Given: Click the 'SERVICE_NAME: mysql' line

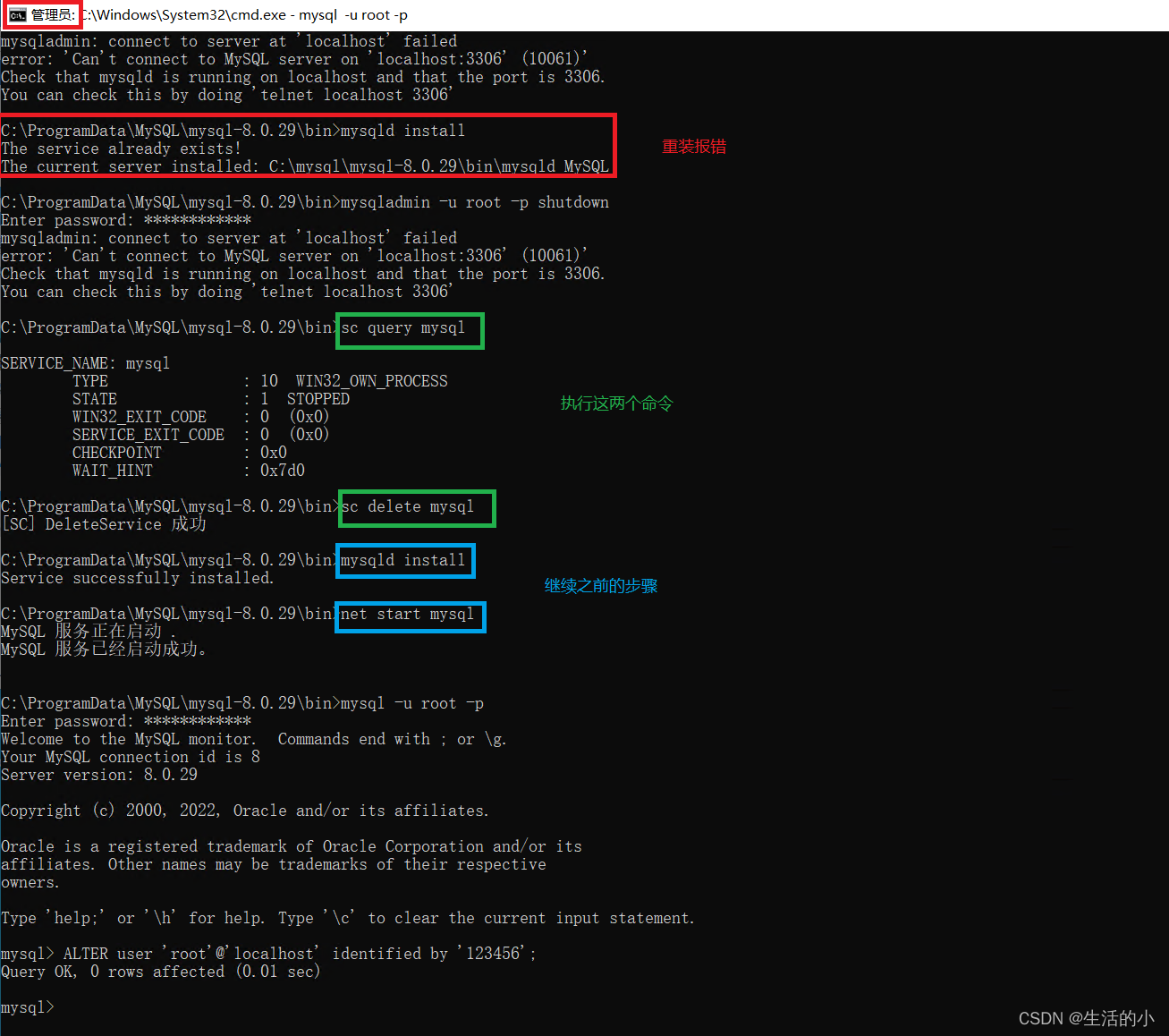Looking at the screenshot, I should pyautogui.click(x=85, y=363).
